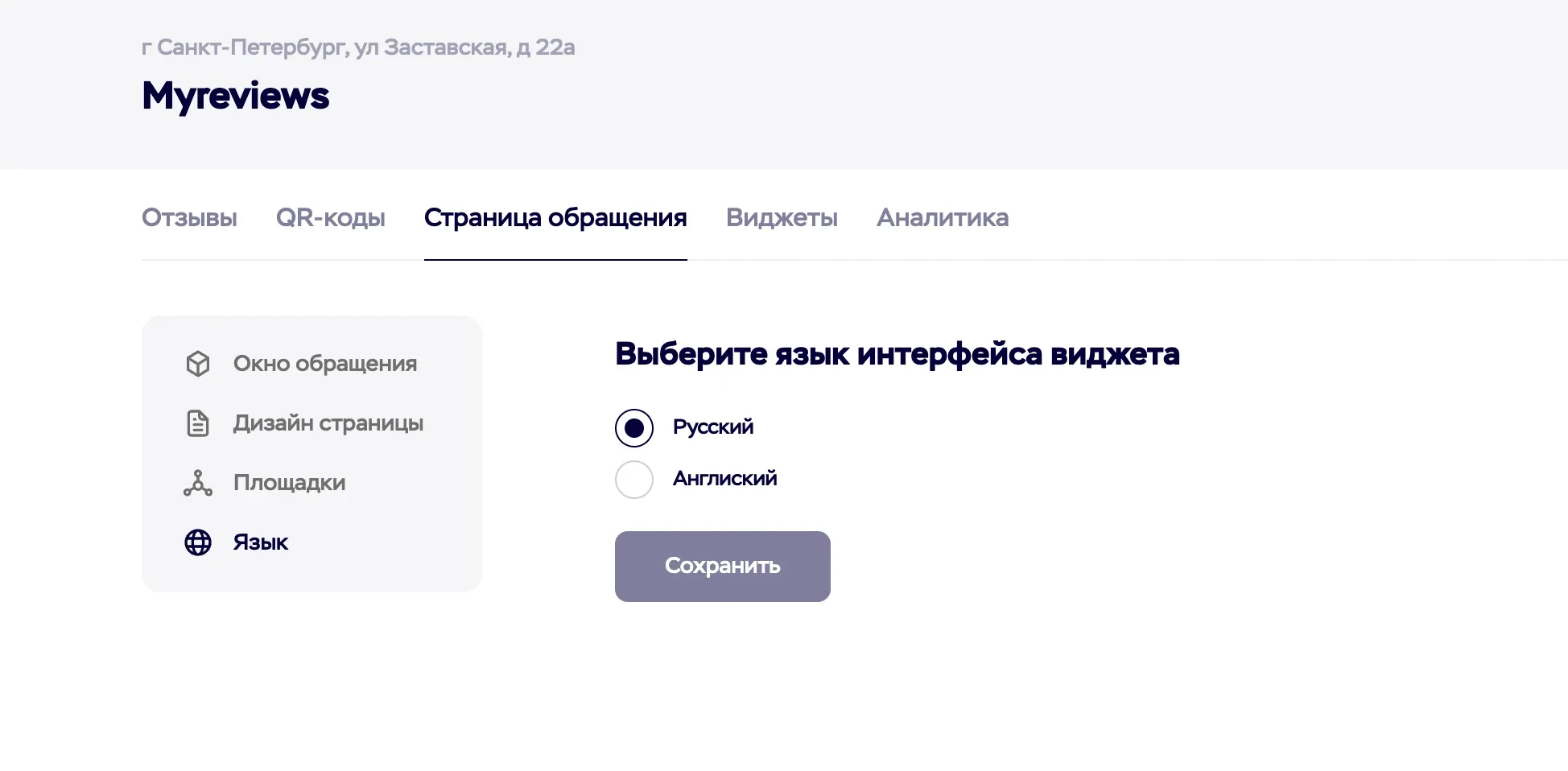Select the Русский radio button
The height and width of the screenshot is (771, 1568).
pyautogui.click(x=634, y=428)
